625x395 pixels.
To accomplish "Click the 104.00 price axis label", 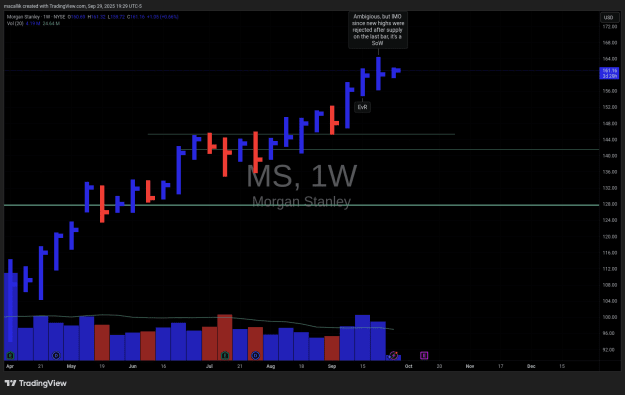I will (610, 301).
